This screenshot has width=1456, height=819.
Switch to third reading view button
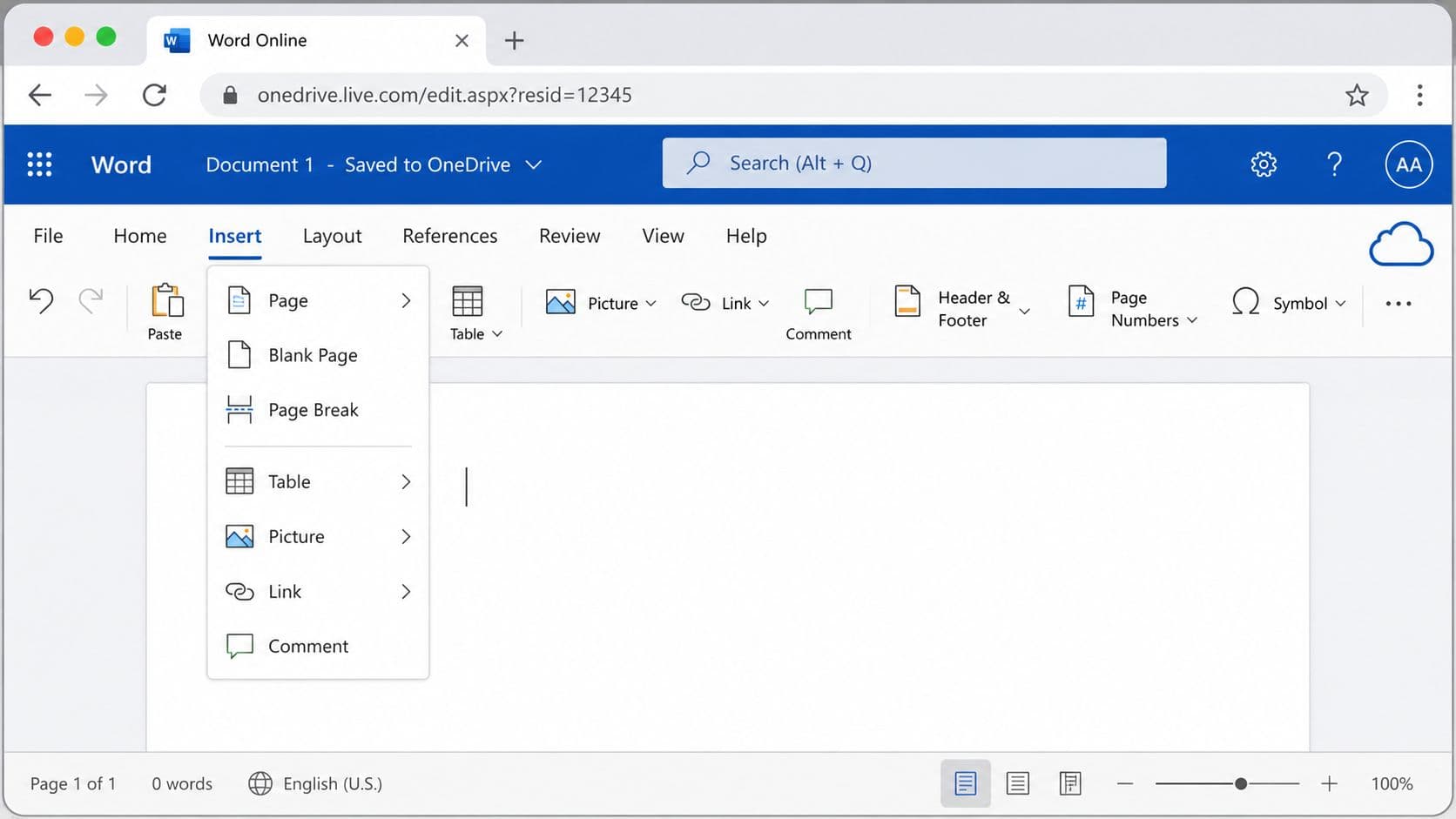click(x=1070, y=783)
